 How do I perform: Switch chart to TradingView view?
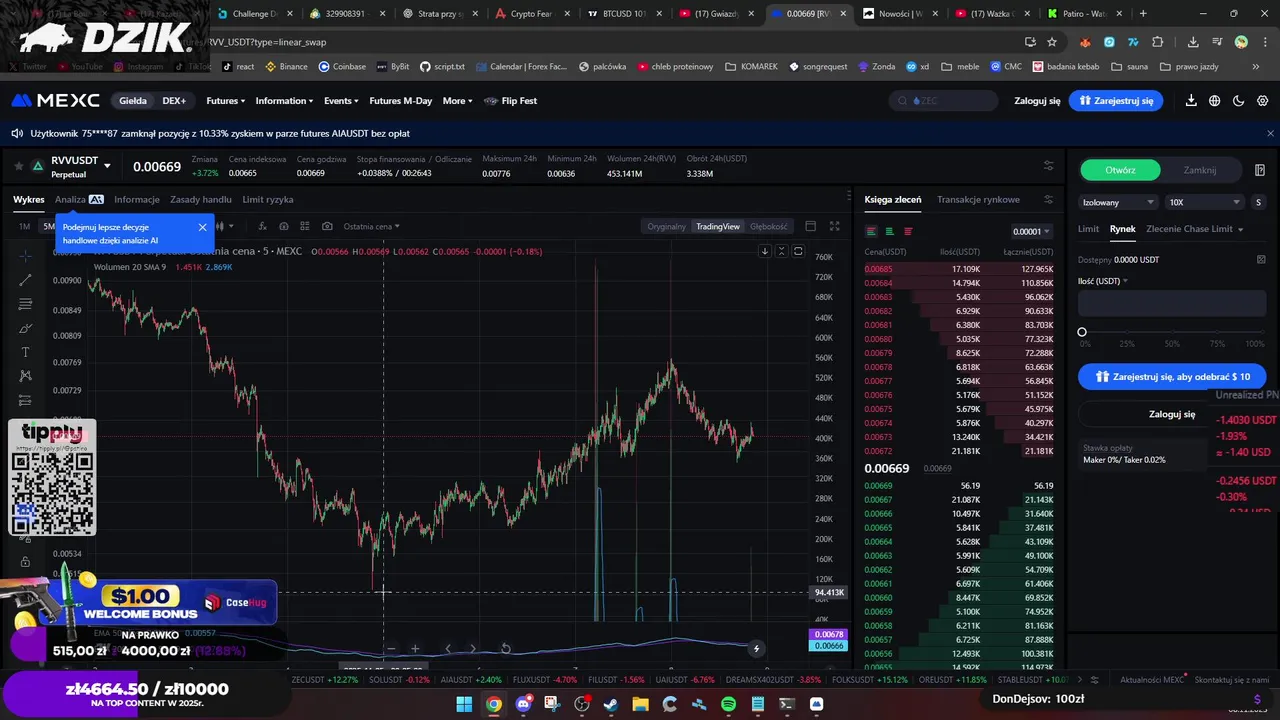coord(718,226)
